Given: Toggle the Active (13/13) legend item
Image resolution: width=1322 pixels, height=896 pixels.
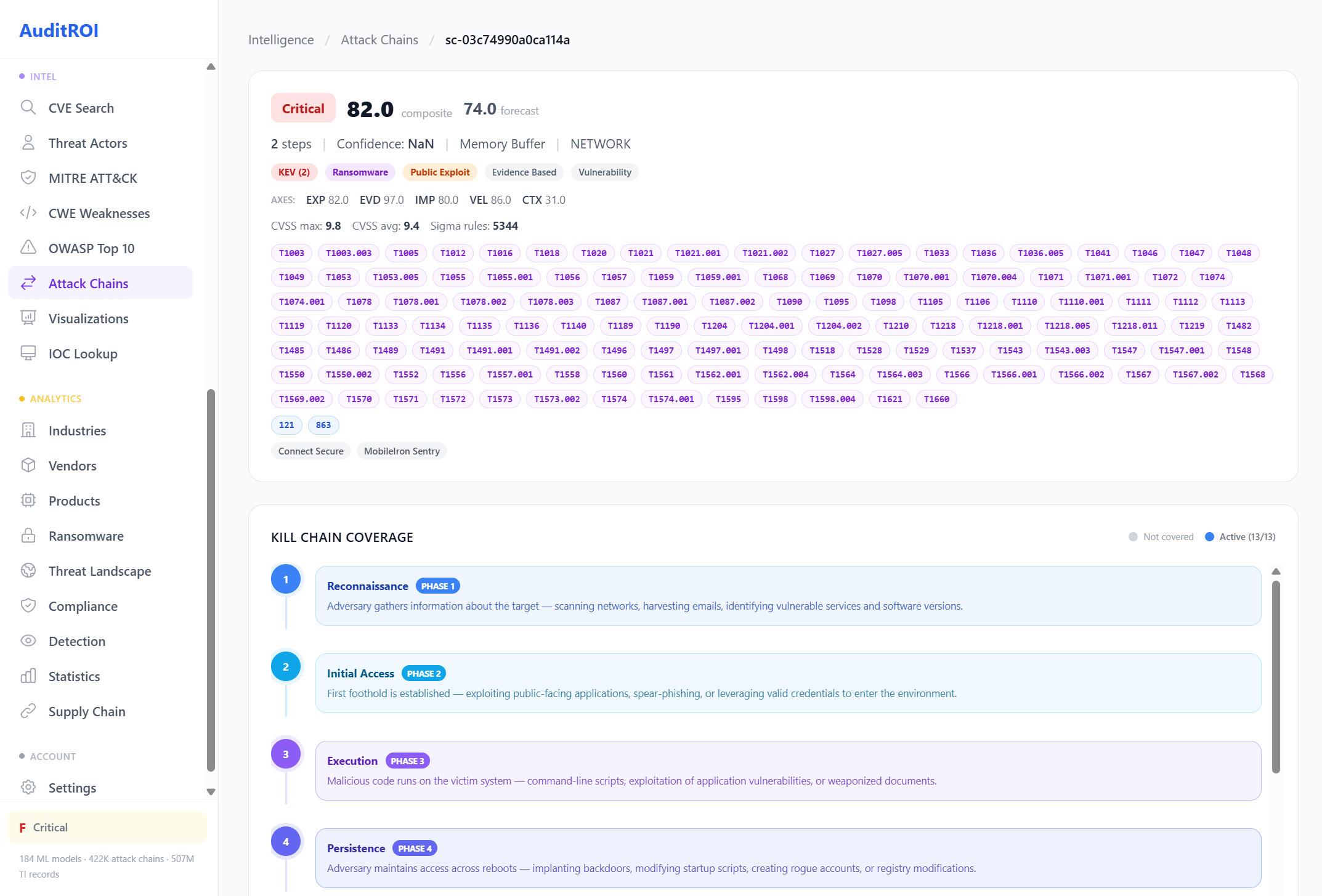Looking at the screenshot, I should 1240,537.
